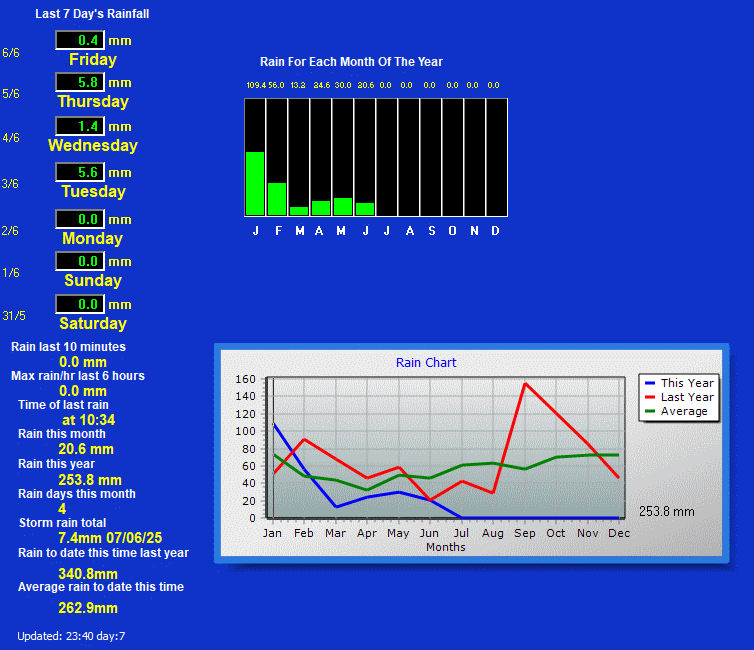Click the 160 y-axis label
The image size is (754, 650).
pyautogui.click(x=245, y=379)
